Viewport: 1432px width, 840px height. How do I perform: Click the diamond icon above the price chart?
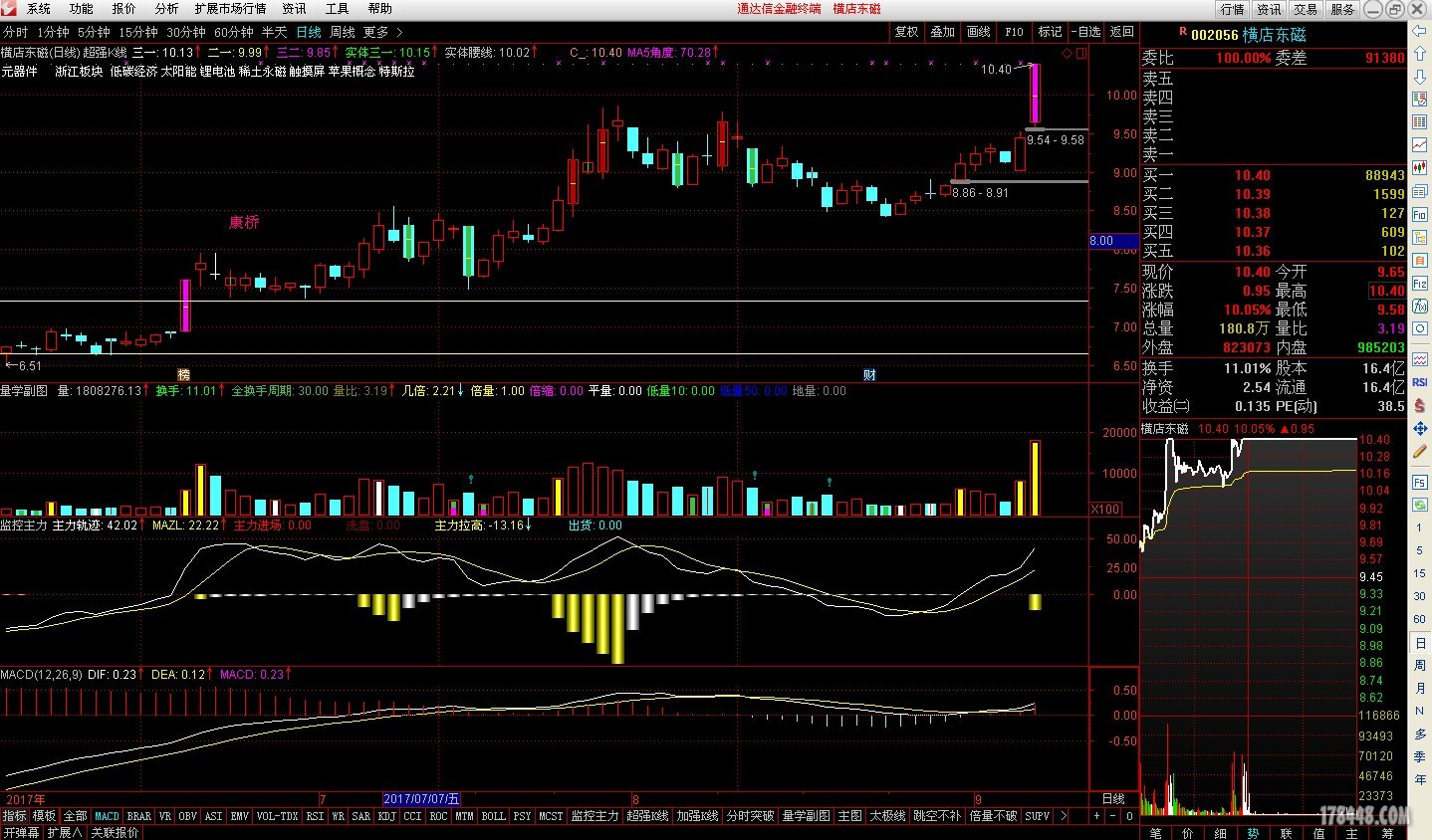point(1068,53)
